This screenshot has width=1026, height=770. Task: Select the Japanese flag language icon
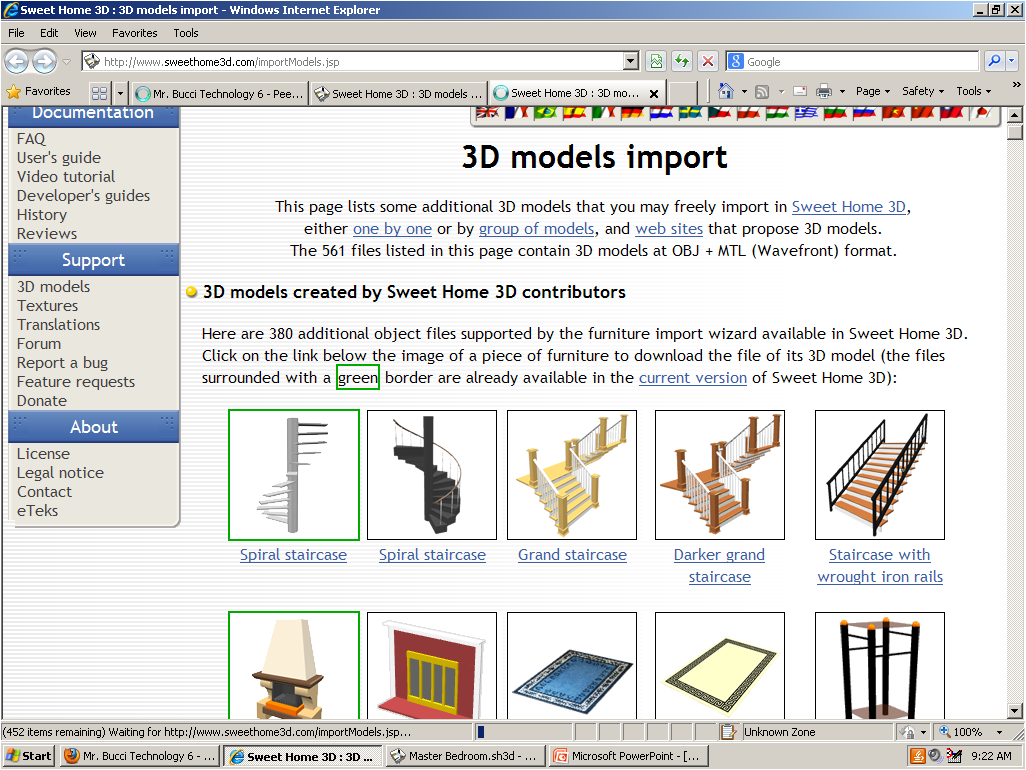(981, 113)
